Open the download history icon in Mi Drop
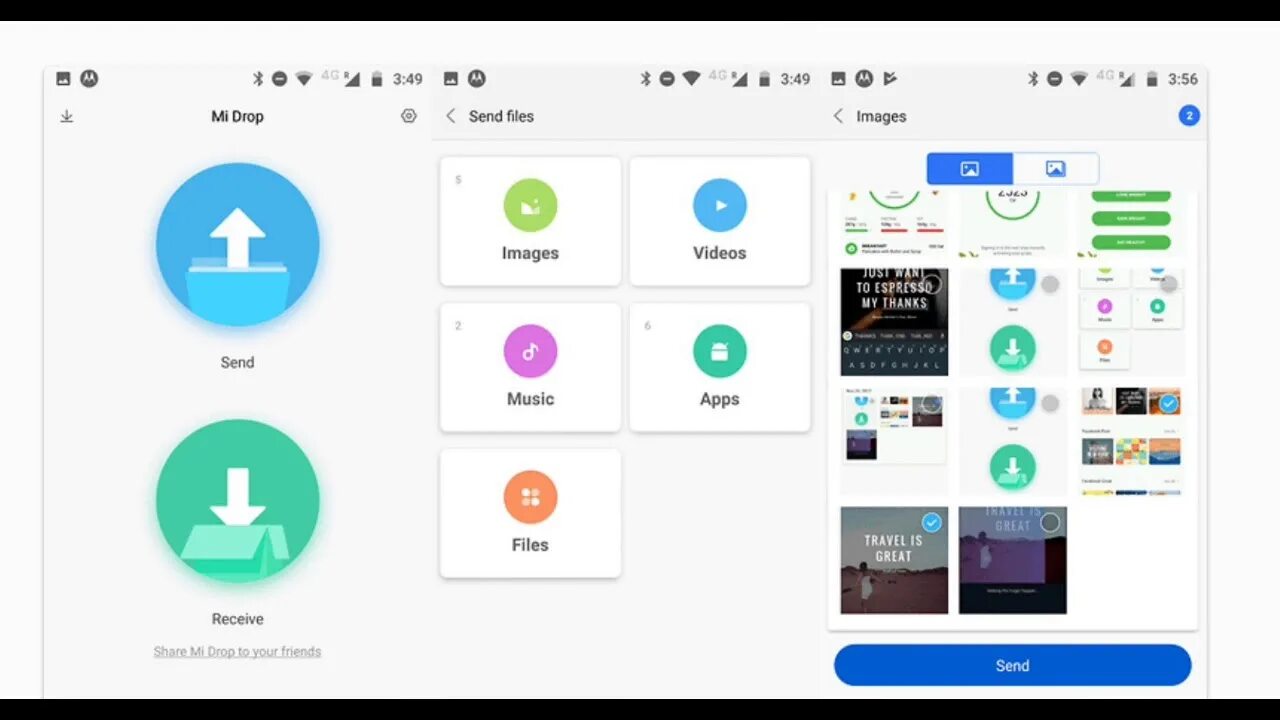The height and width of the screenshot is (720, 1280). 67,116
